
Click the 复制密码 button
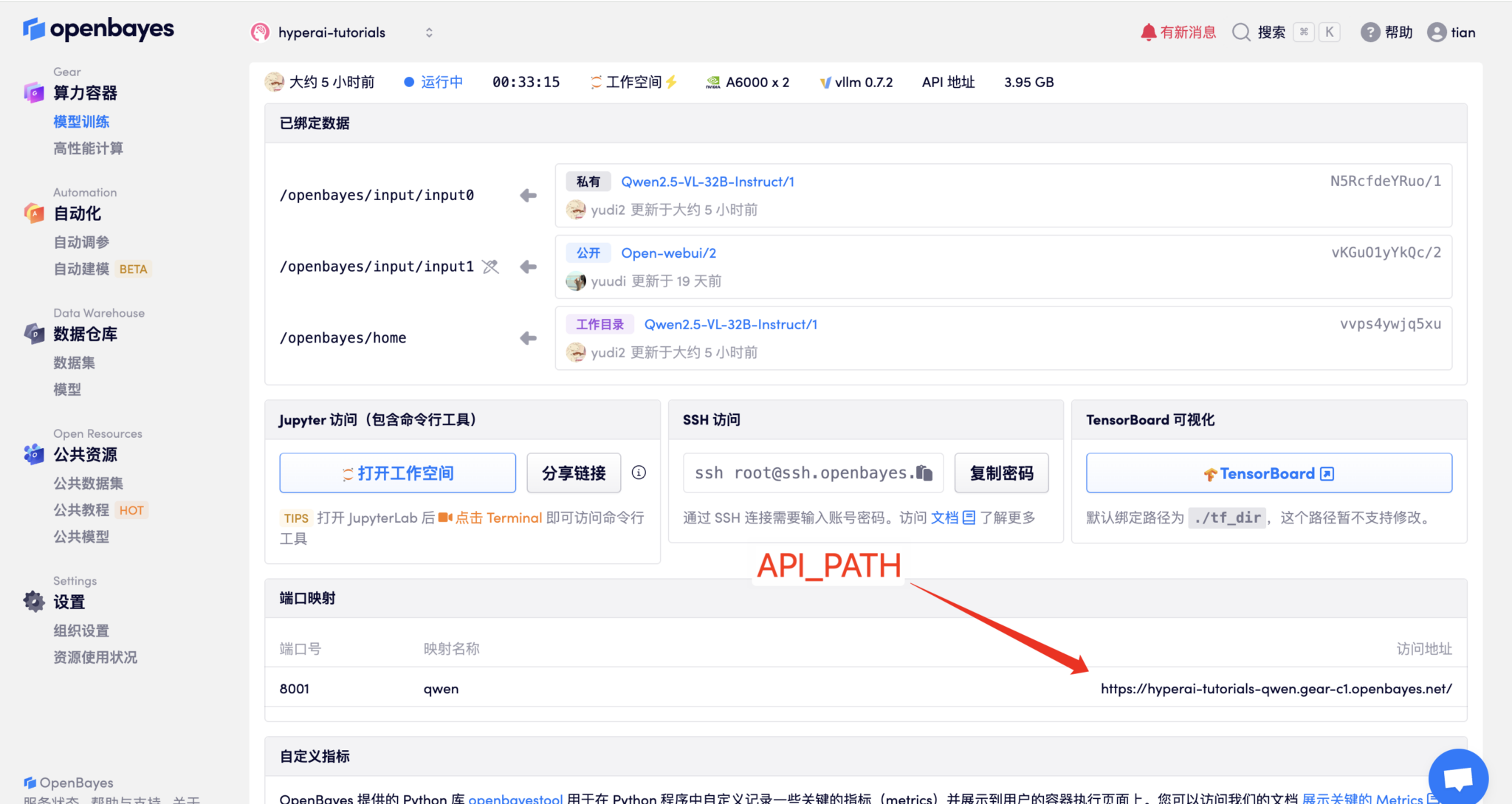click(x=1001, y=473)
